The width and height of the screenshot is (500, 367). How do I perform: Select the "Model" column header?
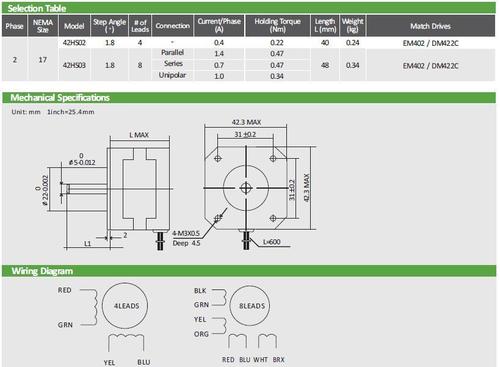(x=74, y=26)
